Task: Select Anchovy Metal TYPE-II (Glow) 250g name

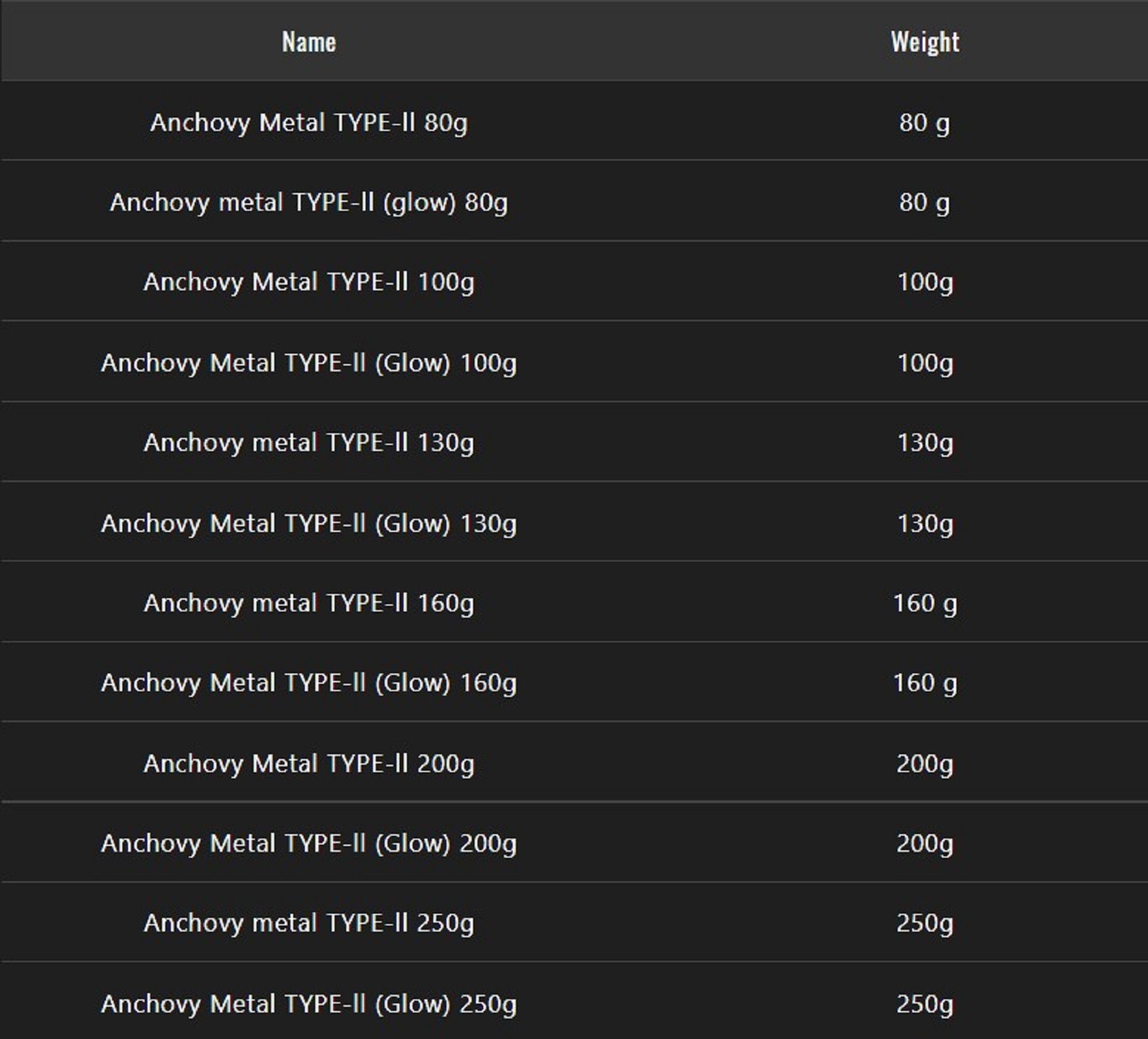Action: [309, 1004]
